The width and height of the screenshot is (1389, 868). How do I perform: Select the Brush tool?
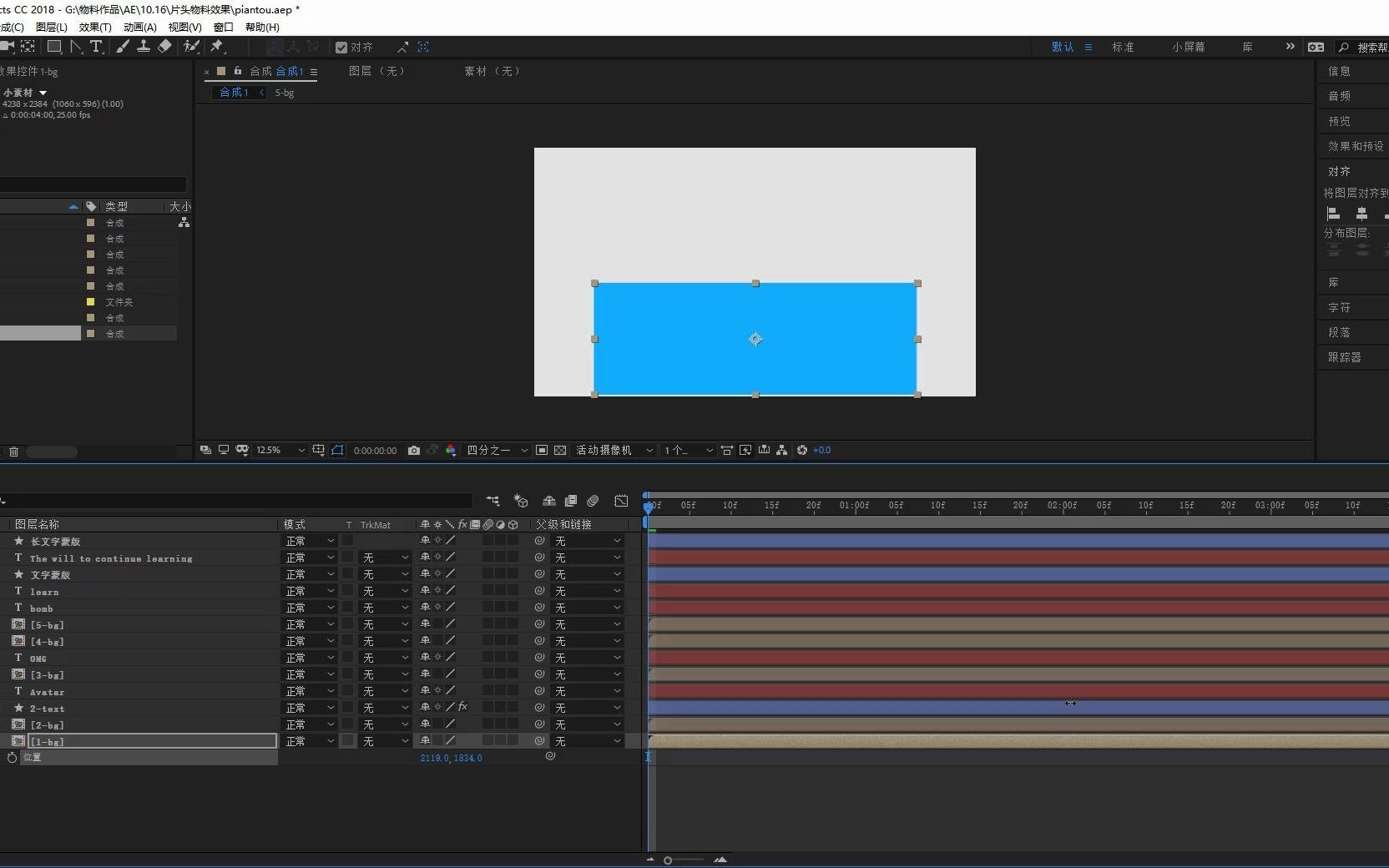click(123, 48)
